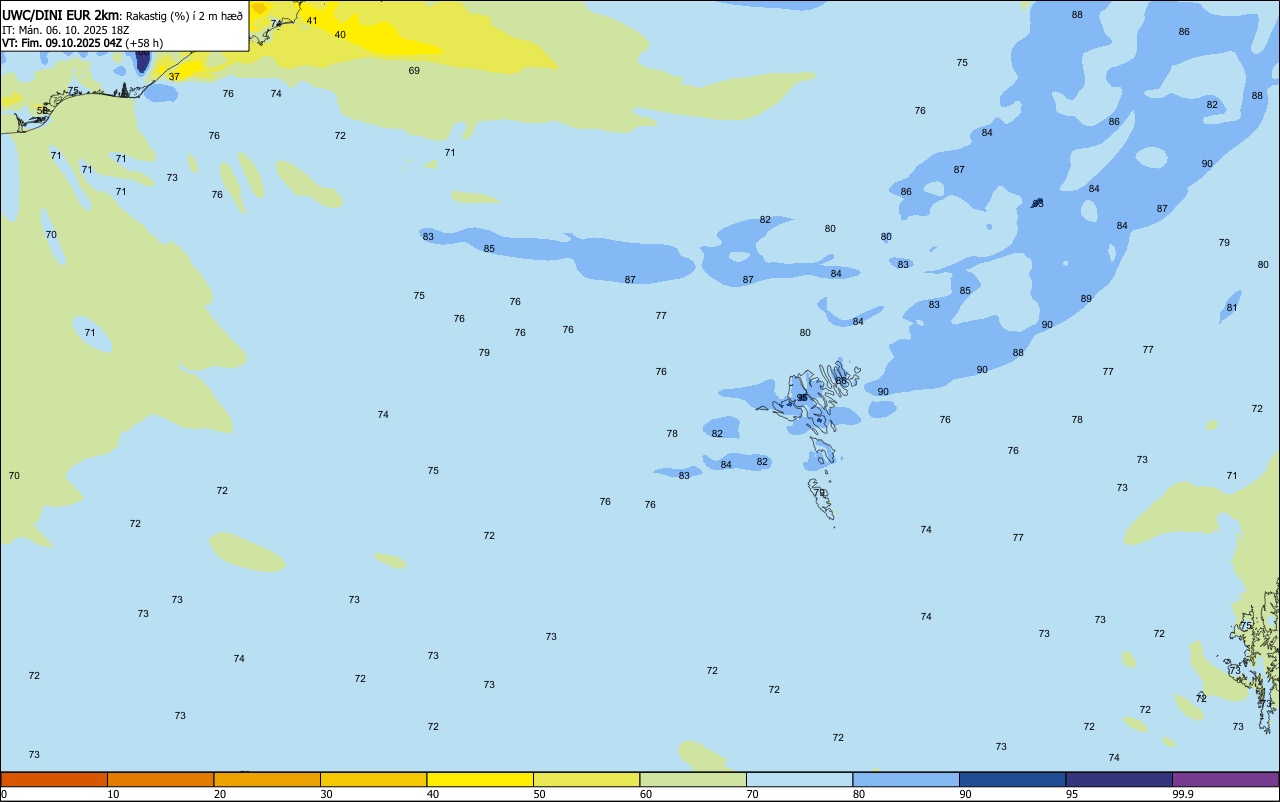Click the legend tick label 10
This screenshot has width=1280, height=802.
pos(113,794)
